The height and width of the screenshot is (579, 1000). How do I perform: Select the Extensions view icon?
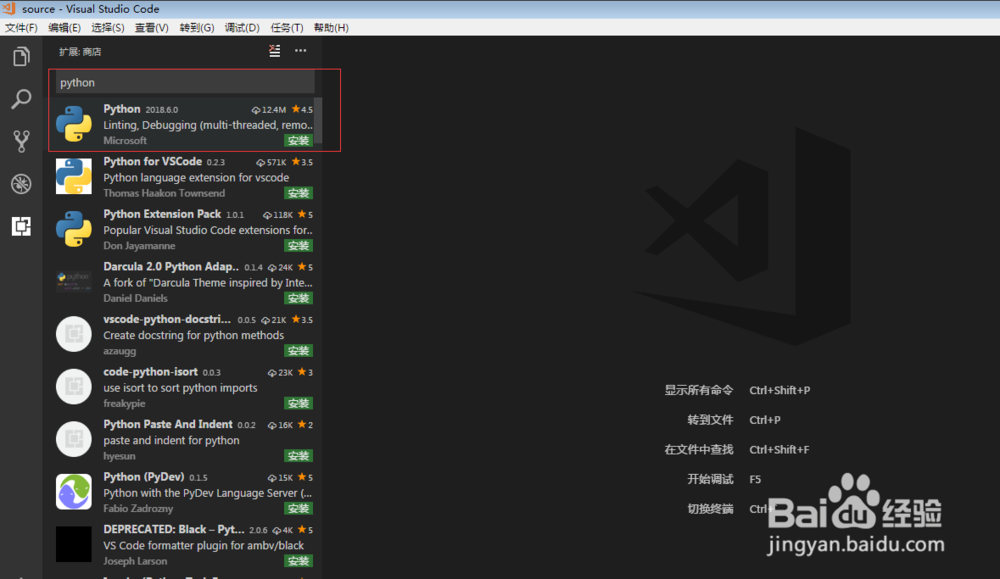pos(21,226)
